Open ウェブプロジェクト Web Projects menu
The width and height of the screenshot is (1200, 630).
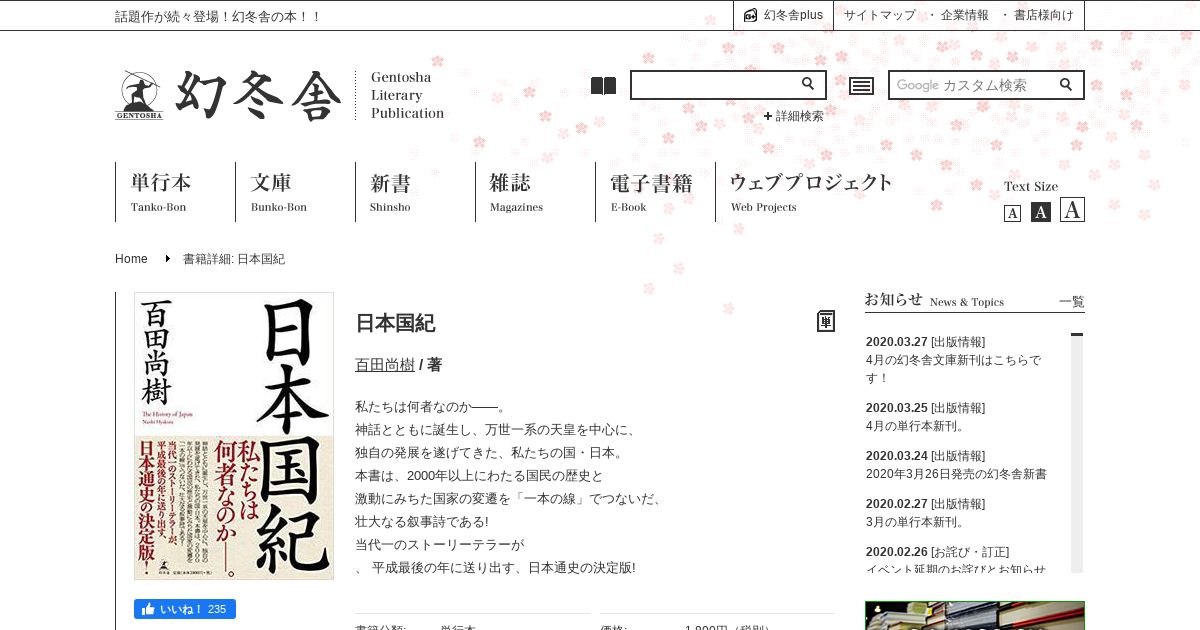(811, 192)
